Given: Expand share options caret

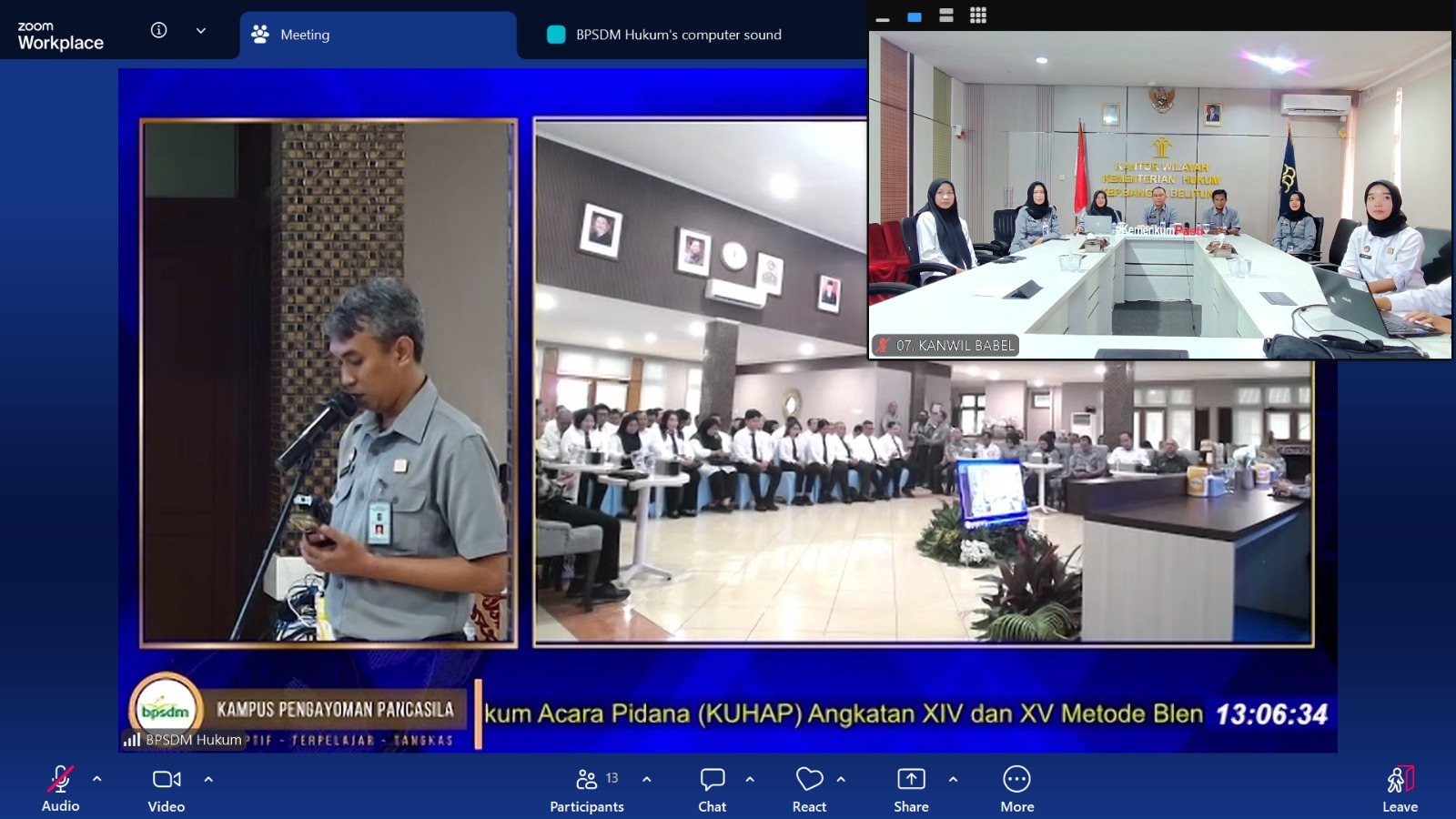Looking at the screenshot, I should 953,779.
